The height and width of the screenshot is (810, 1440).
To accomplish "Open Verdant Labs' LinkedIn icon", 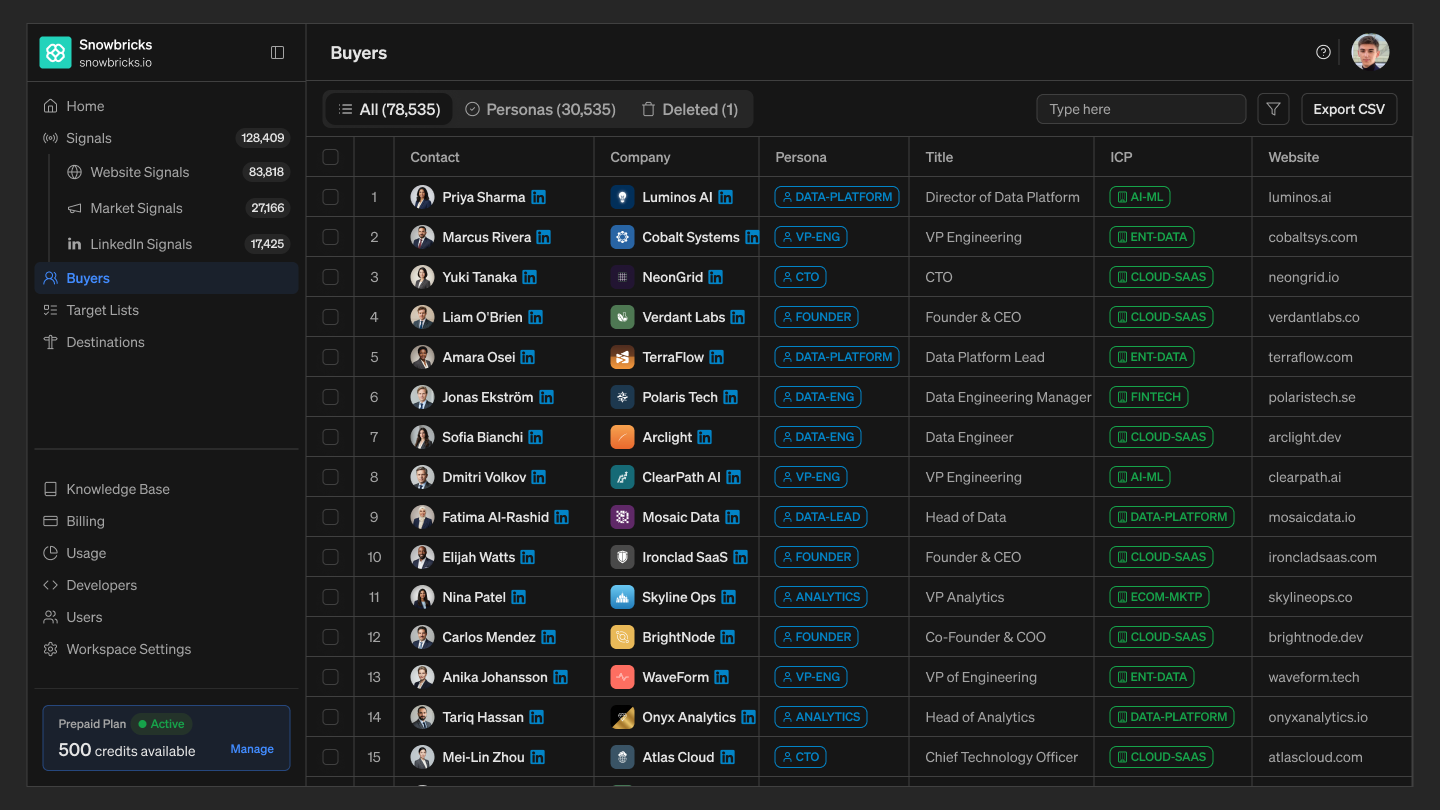I will click(738, 317).
